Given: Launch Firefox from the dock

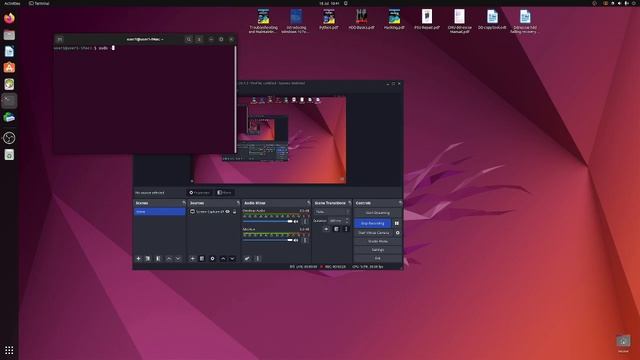Looking at the screenshot, I should [9, 18].
